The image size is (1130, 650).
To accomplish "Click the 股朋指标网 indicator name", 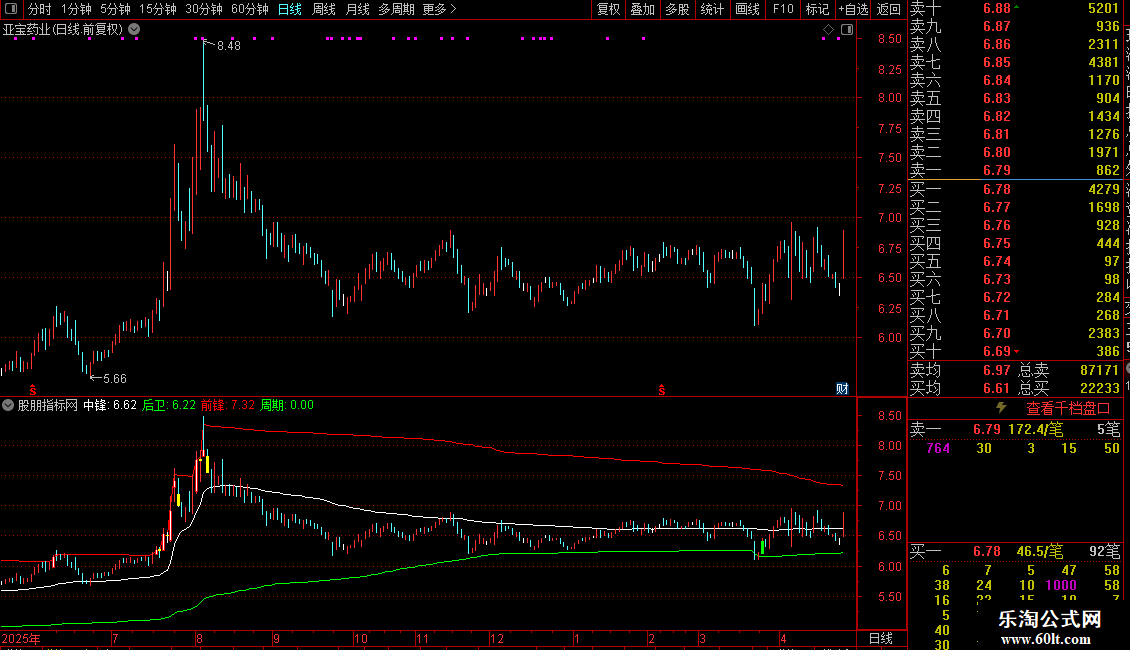I will coord(48,405).
